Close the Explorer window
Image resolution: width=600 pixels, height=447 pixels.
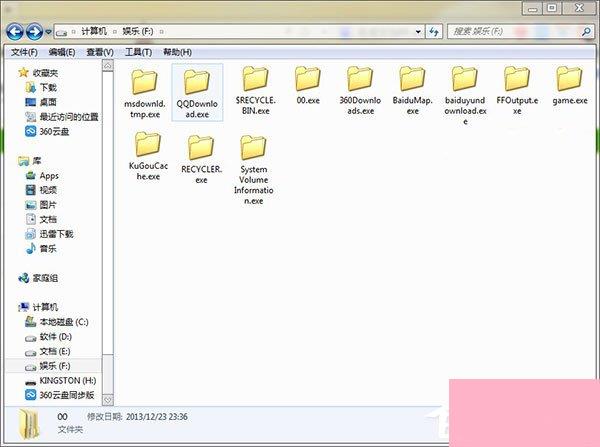579,8
